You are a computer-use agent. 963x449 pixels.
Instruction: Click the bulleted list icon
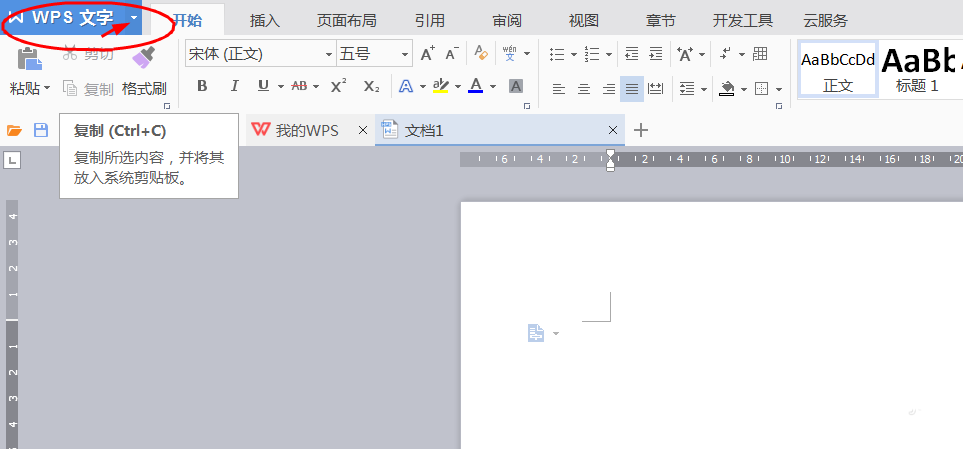pyautogui.click(x=557, y=54)
